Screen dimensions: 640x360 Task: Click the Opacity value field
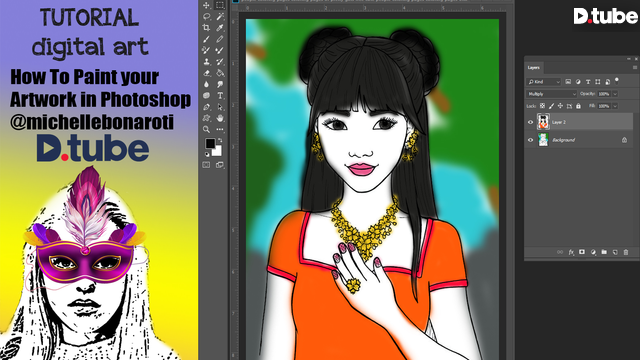pos(604,94)
